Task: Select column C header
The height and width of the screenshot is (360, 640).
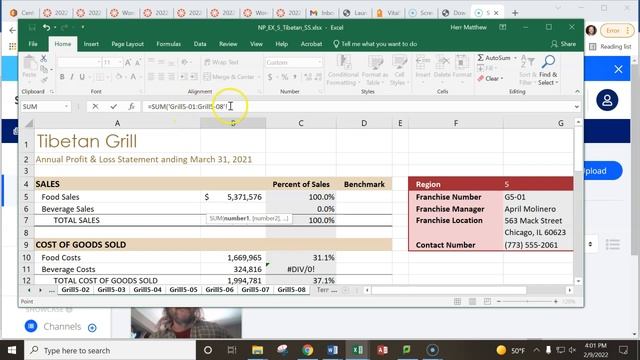Action: (301, 123)
